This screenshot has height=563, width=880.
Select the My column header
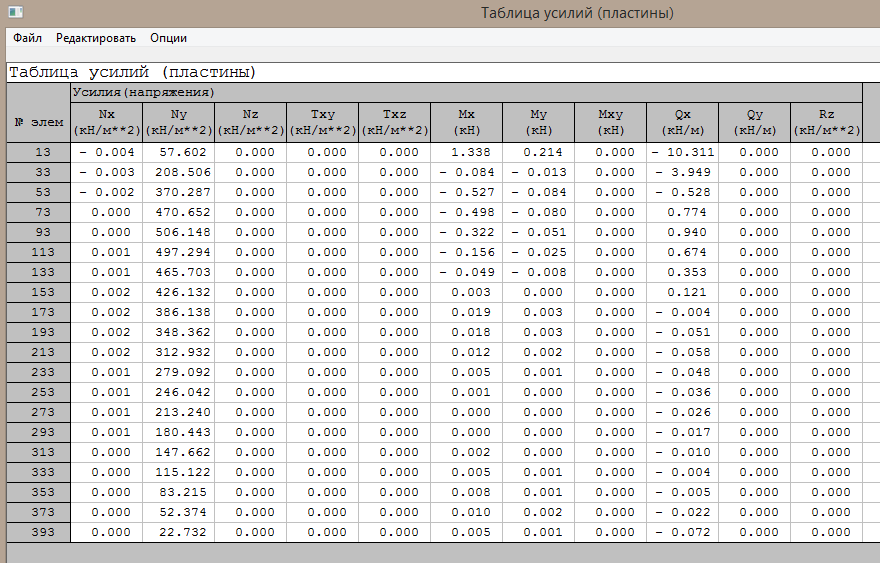pos(538,122)
